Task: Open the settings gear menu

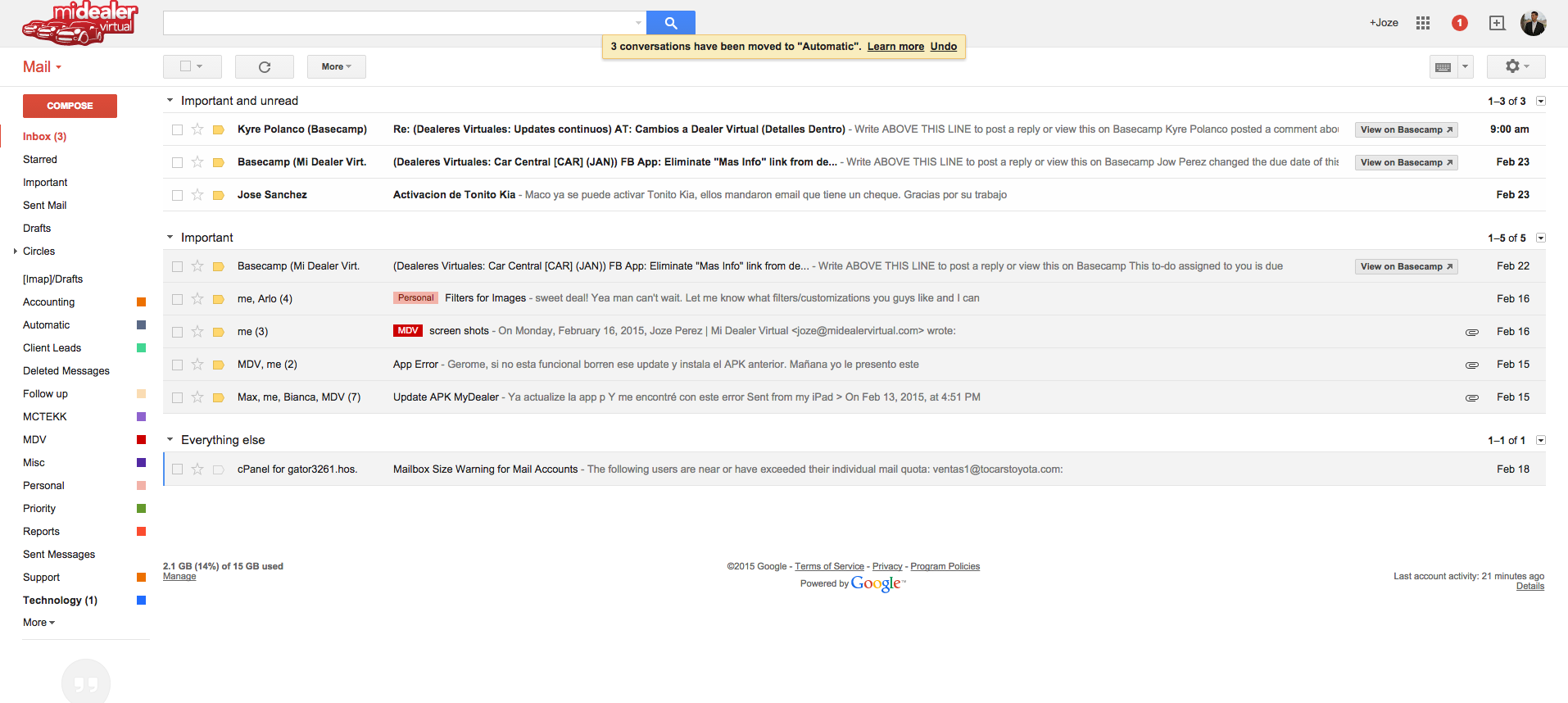Action: point(1516,66)
